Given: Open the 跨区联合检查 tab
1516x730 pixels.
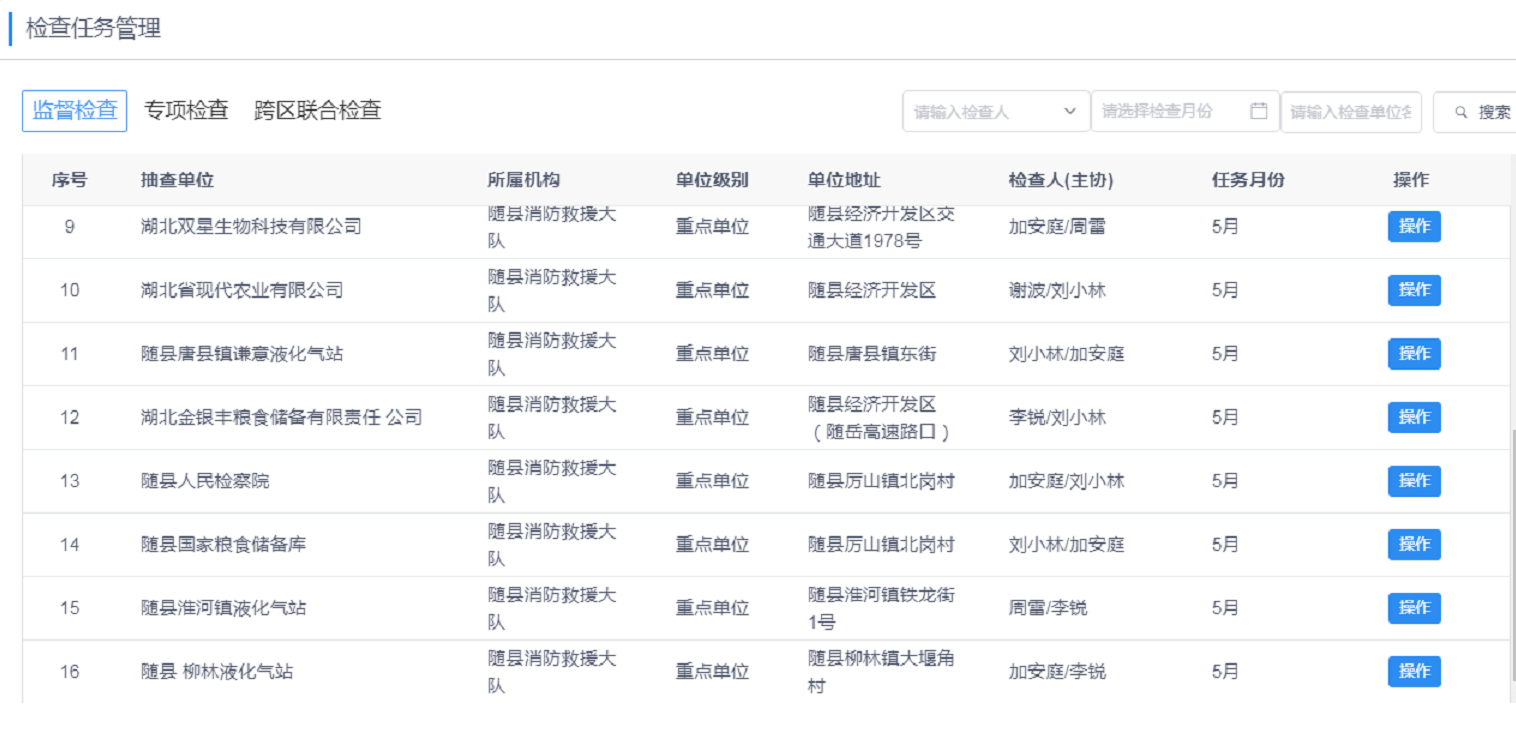Looking at the screenshot, I should [x=318, y=110].
